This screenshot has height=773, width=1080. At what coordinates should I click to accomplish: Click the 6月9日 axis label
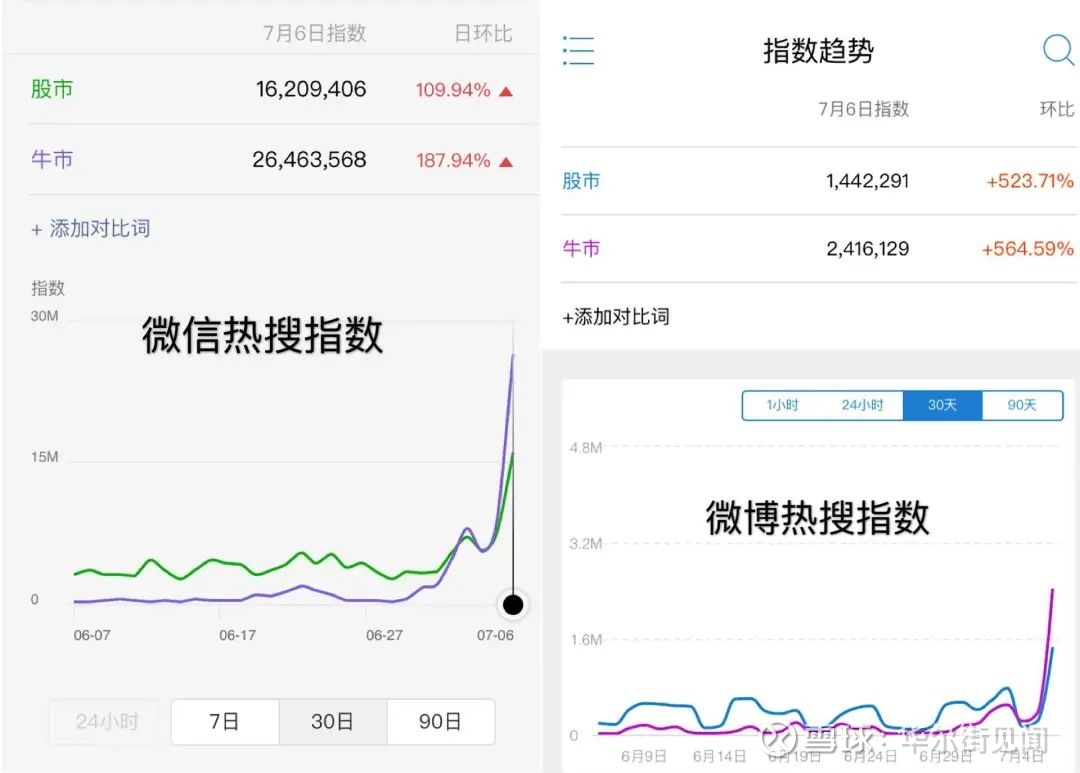(643, 756)
